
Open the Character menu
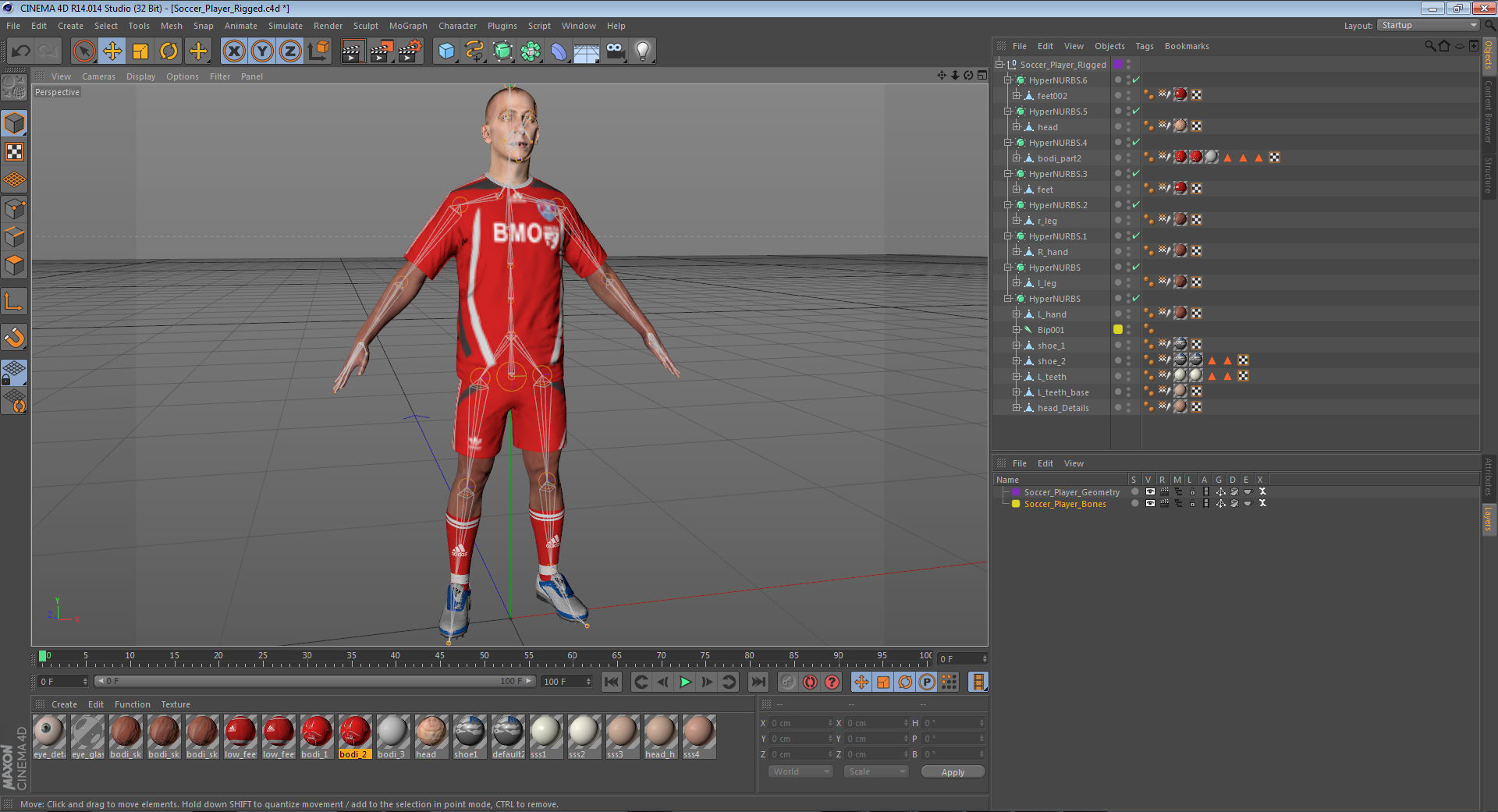point(457,26)
